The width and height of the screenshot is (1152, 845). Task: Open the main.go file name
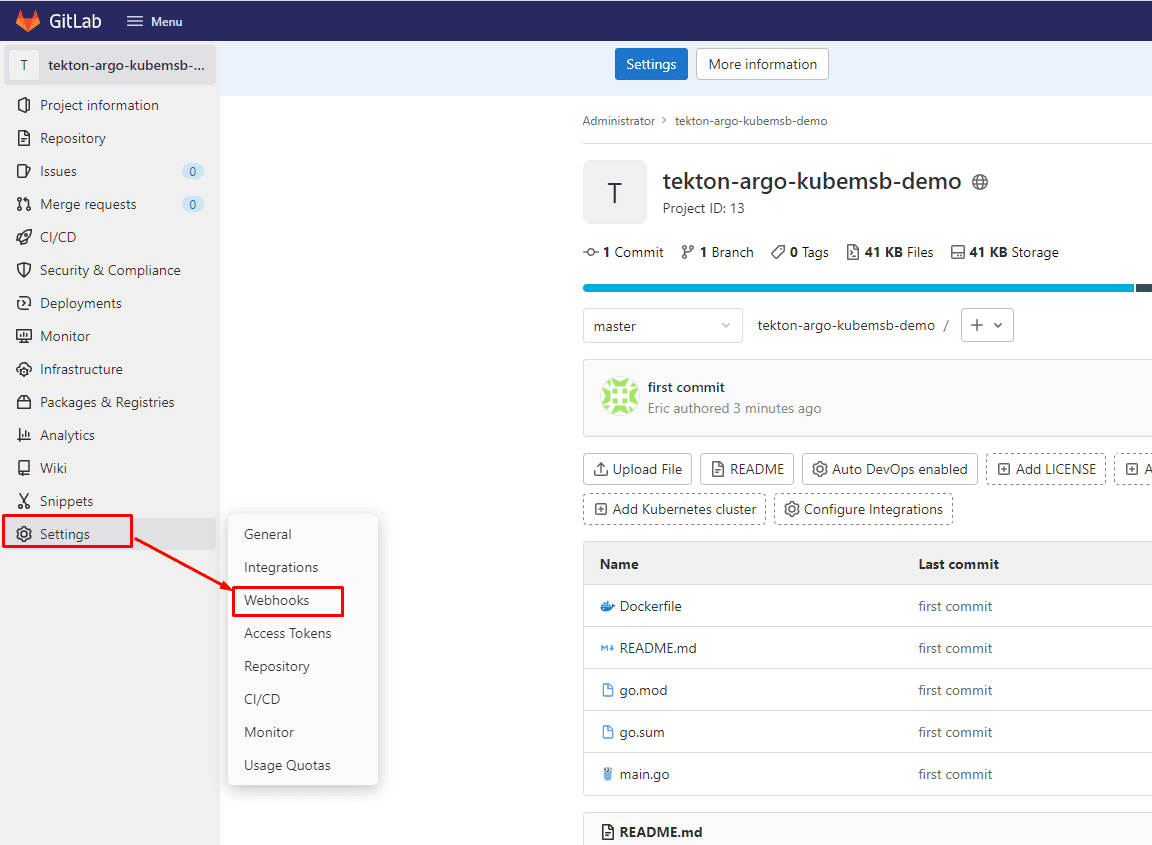[644, 774]
